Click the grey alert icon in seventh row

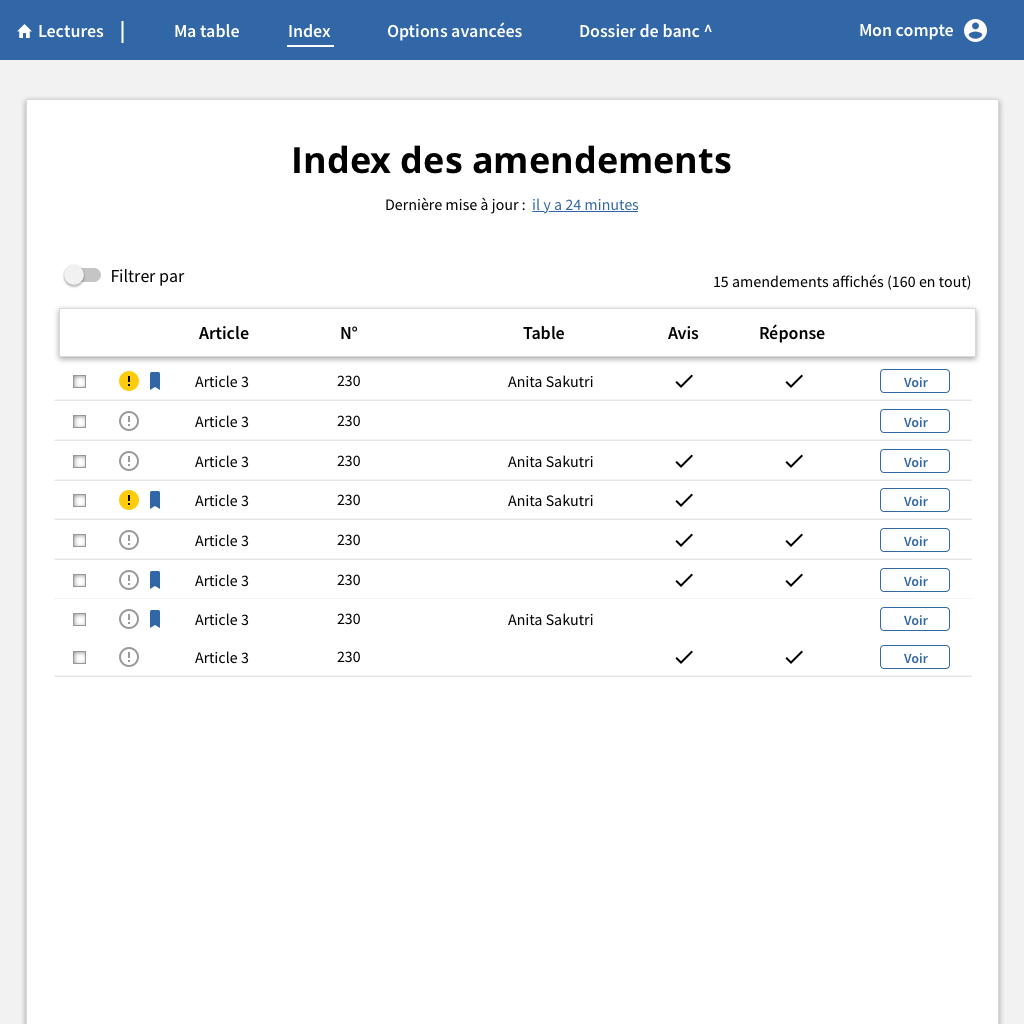[x=129, y=619]
